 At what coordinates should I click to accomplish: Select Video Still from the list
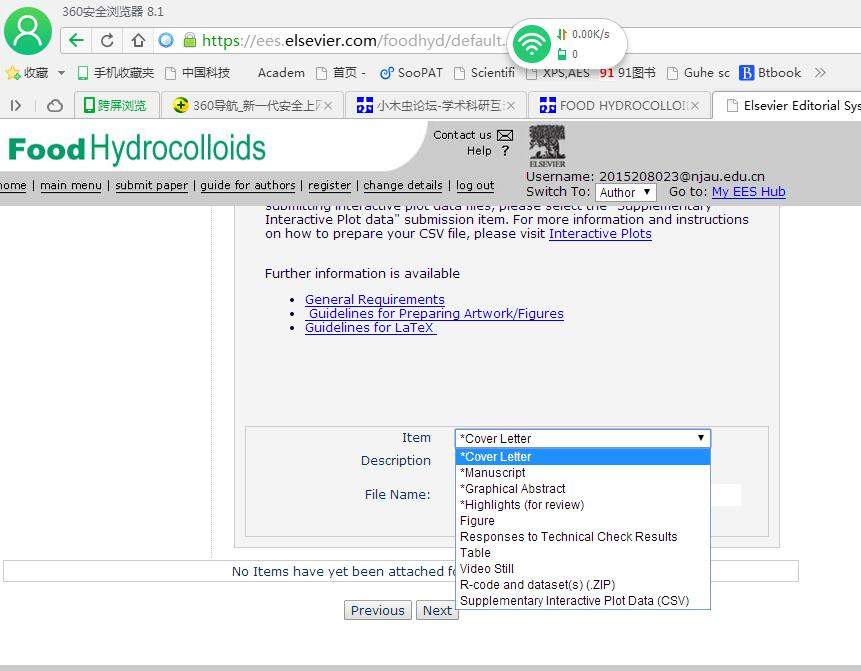point(583,569)
